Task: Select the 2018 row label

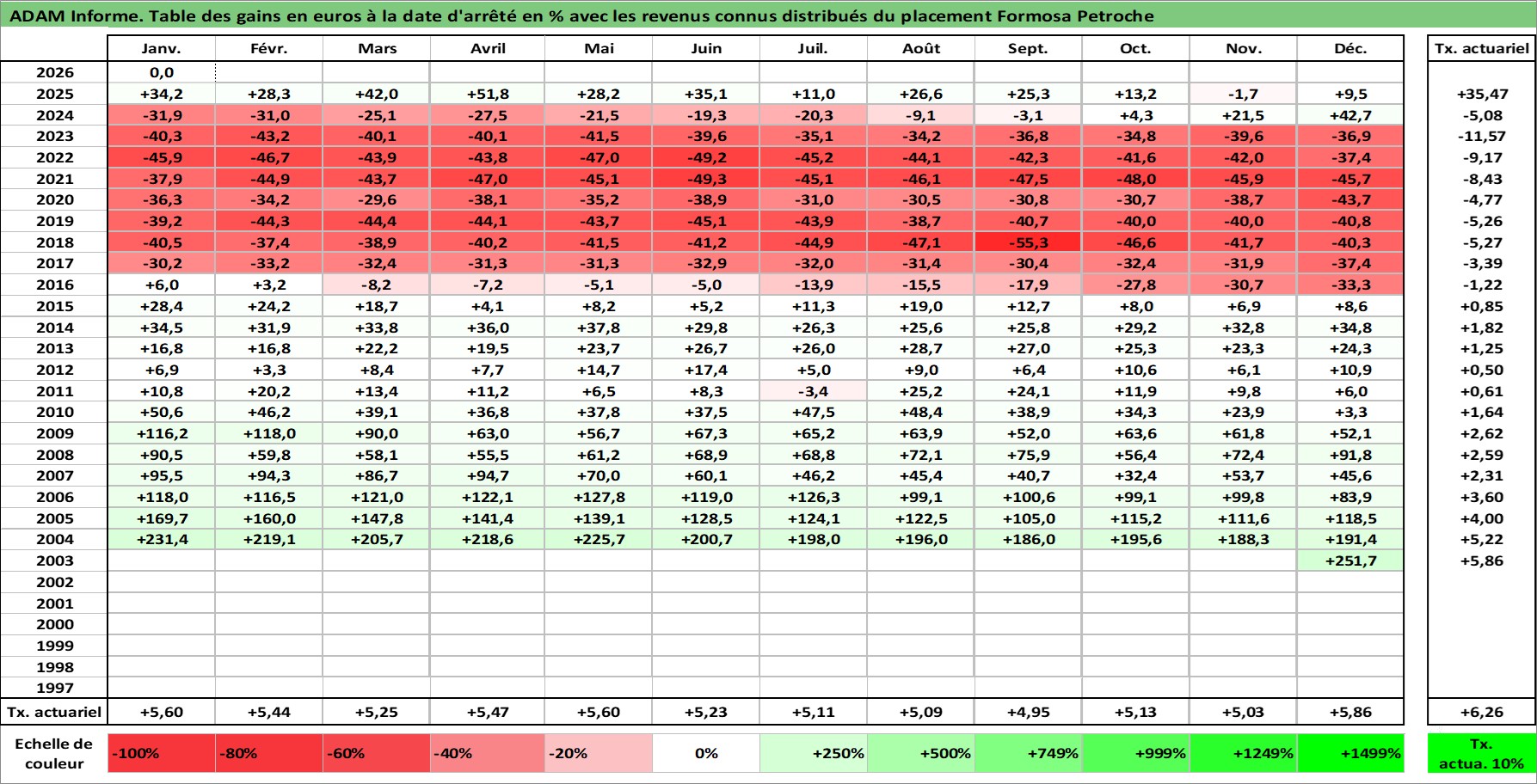Action: (x=54, y=242)
